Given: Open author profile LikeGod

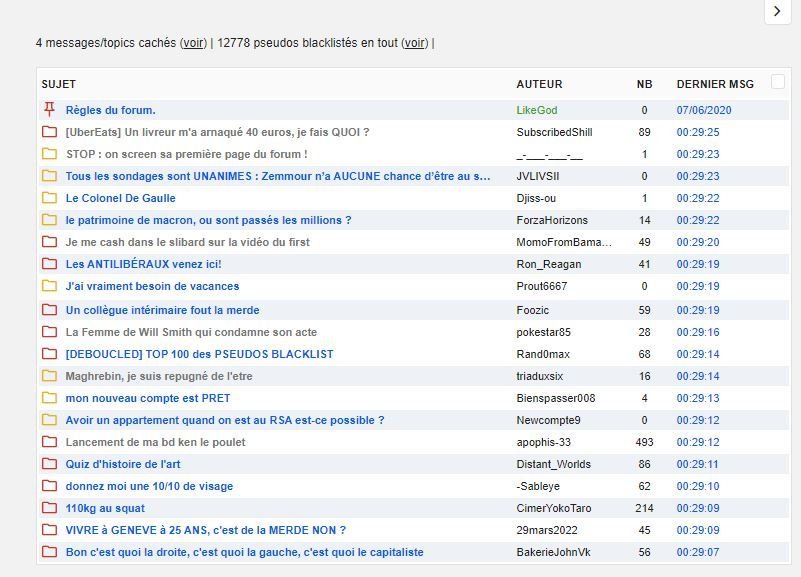Looking at the screenshot, I should coord(536,110).
